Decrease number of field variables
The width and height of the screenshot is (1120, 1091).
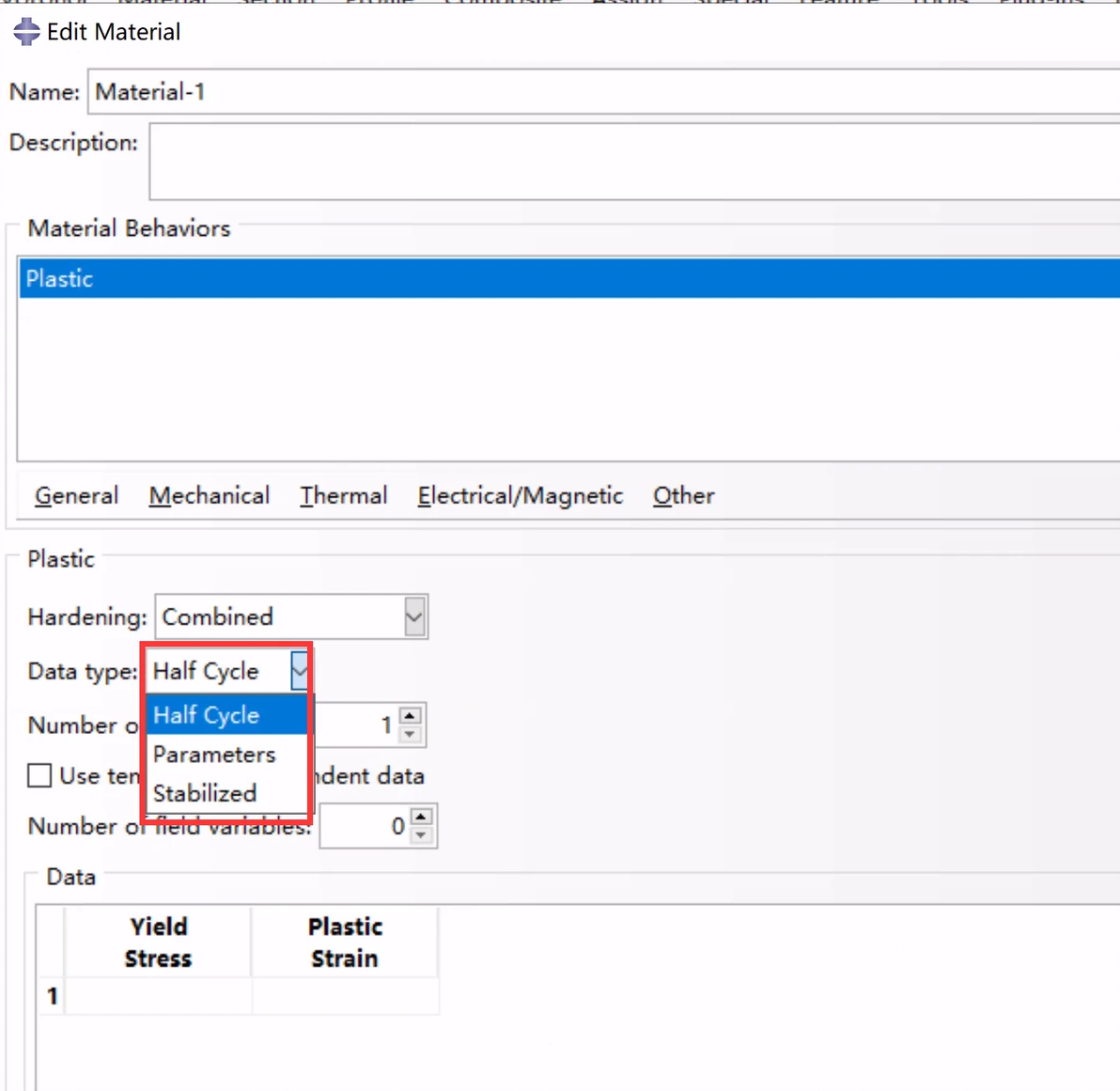422,834
